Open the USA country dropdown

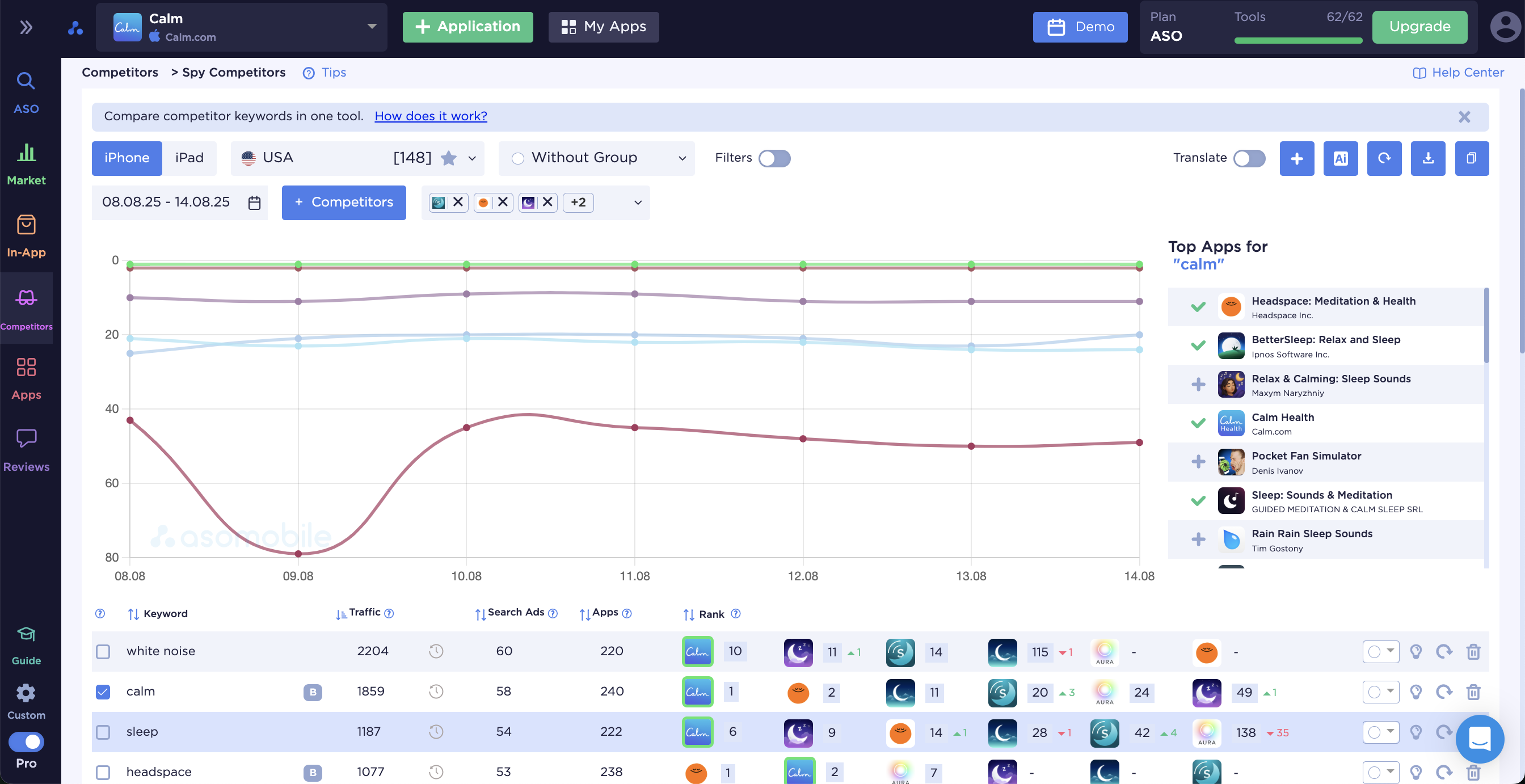point(357,158)
